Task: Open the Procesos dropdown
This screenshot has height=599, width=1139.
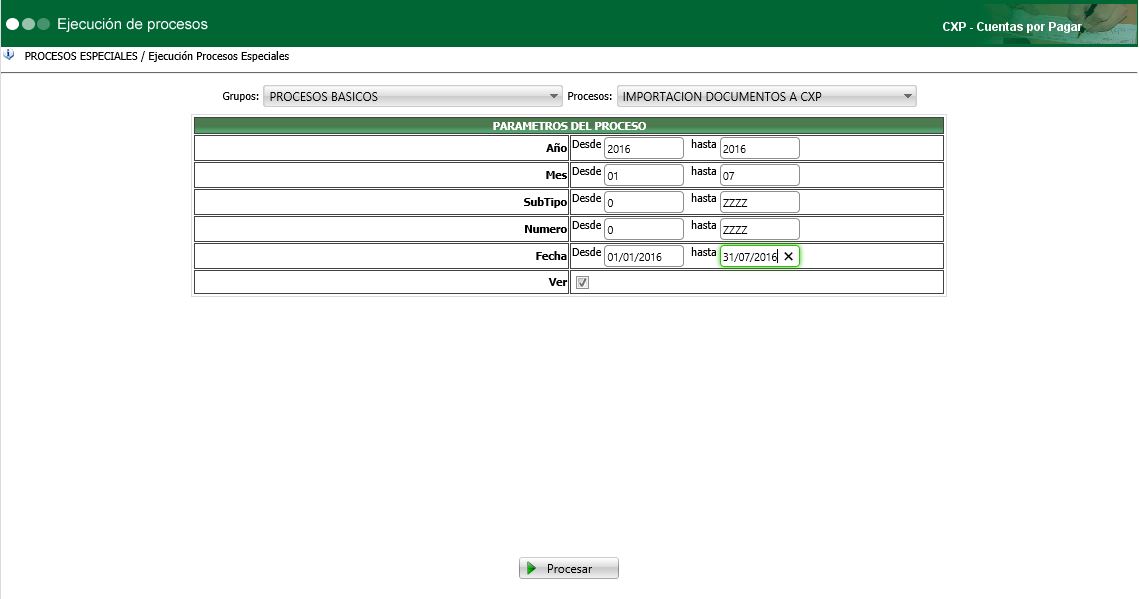Action: (766, 96)
